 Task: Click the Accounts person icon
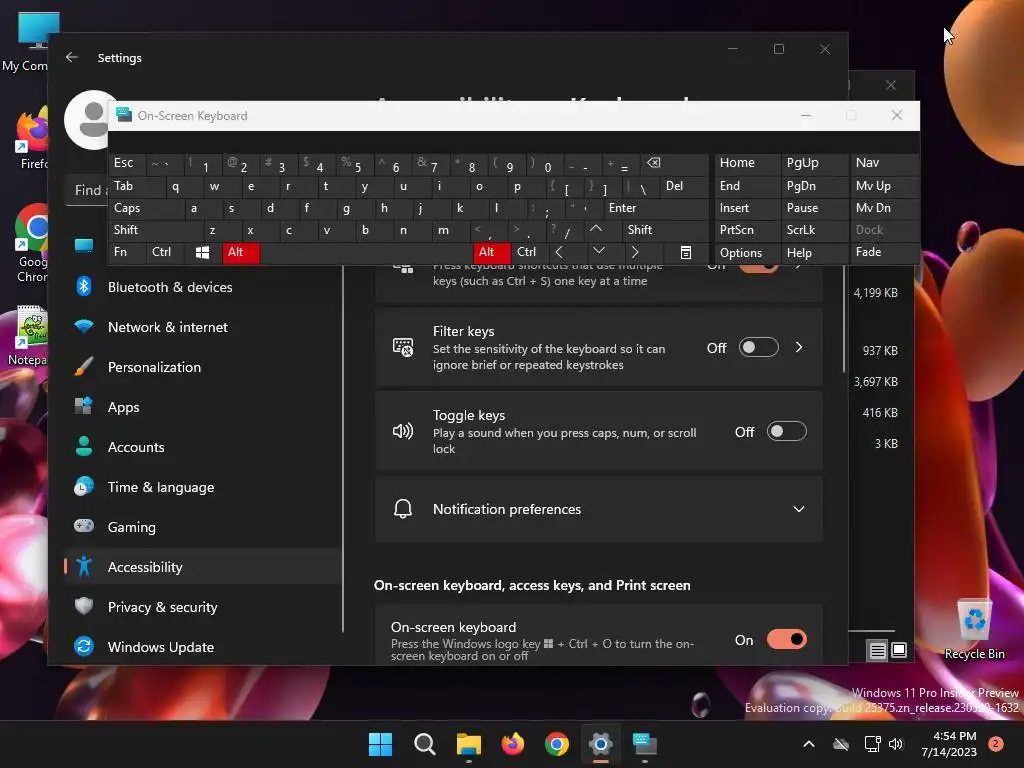(84, 447)
